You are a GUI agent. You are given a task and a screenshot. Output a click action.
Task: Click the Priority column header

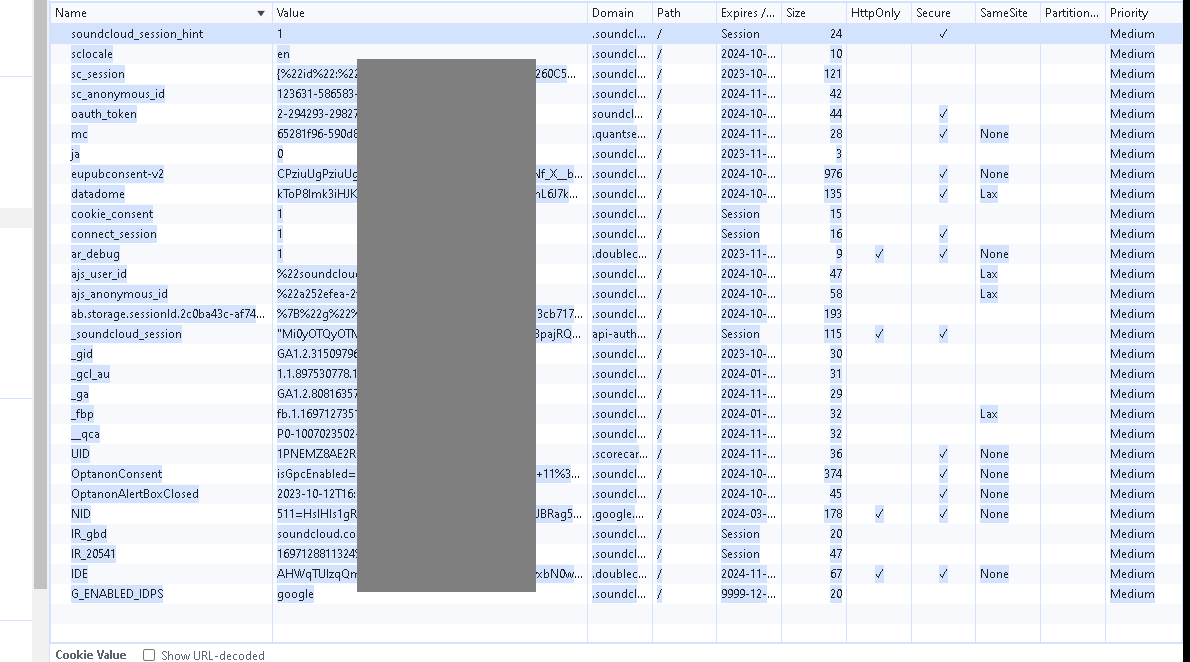[1144, 13]
